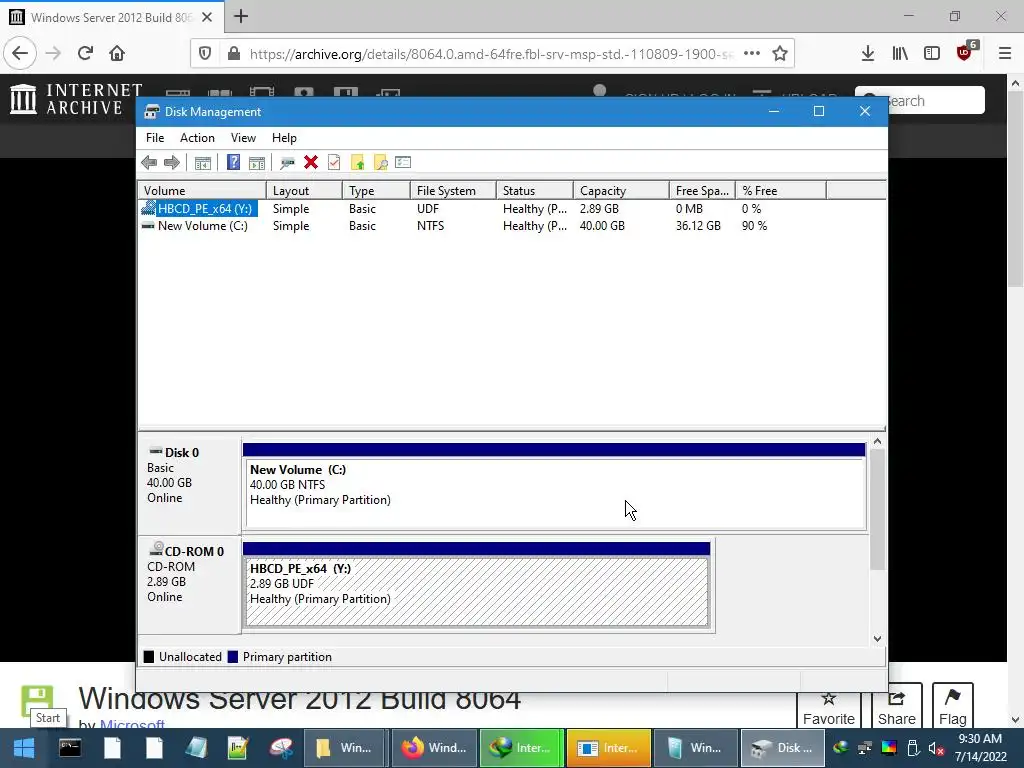
Task: Open the View menu in Disk Management
Action: coord(243,138)
